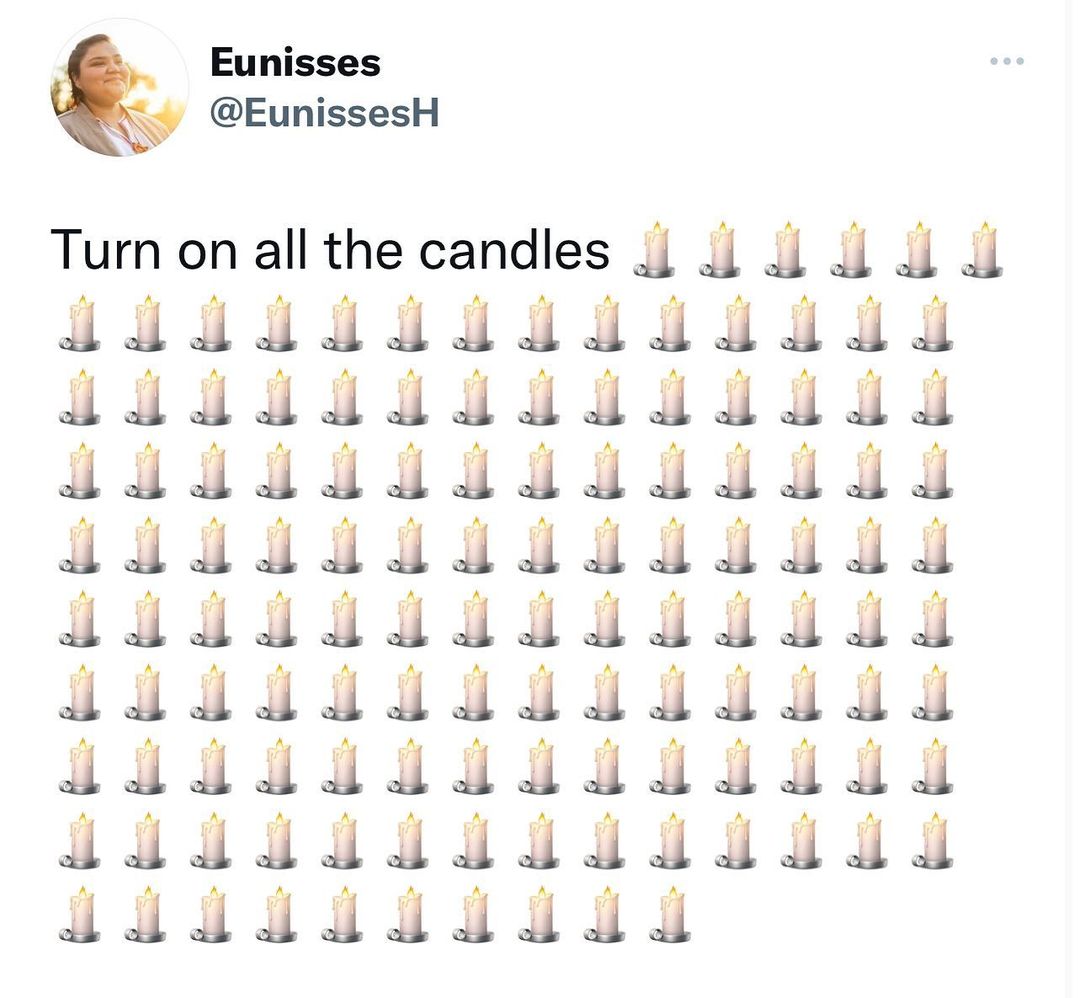Click the last candle in the second row
1080x998 pixels.
coord(933,324)
